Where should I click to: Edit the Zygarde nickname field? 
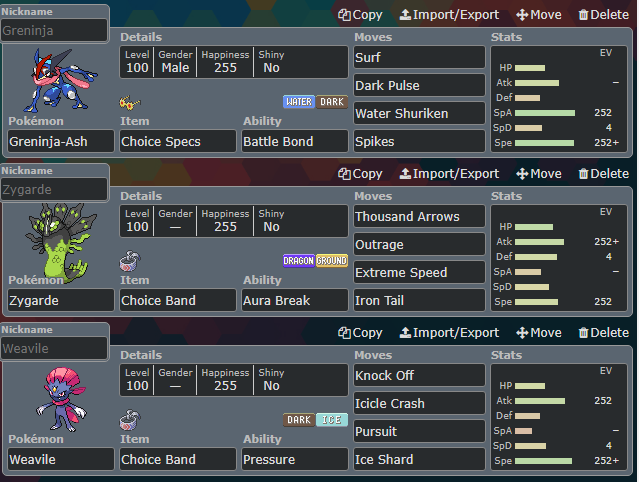click(54, 189)
